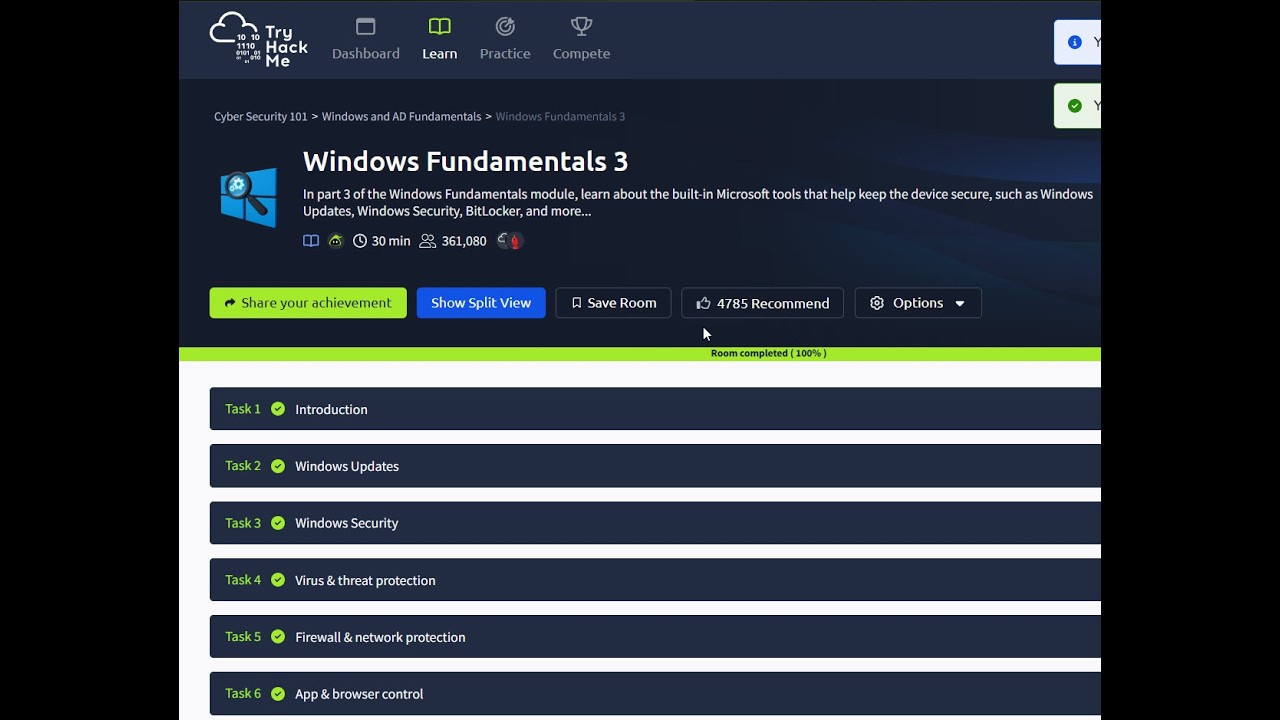
Task: Open the Dashboard navigation item
Action: (x=366, y=39)
